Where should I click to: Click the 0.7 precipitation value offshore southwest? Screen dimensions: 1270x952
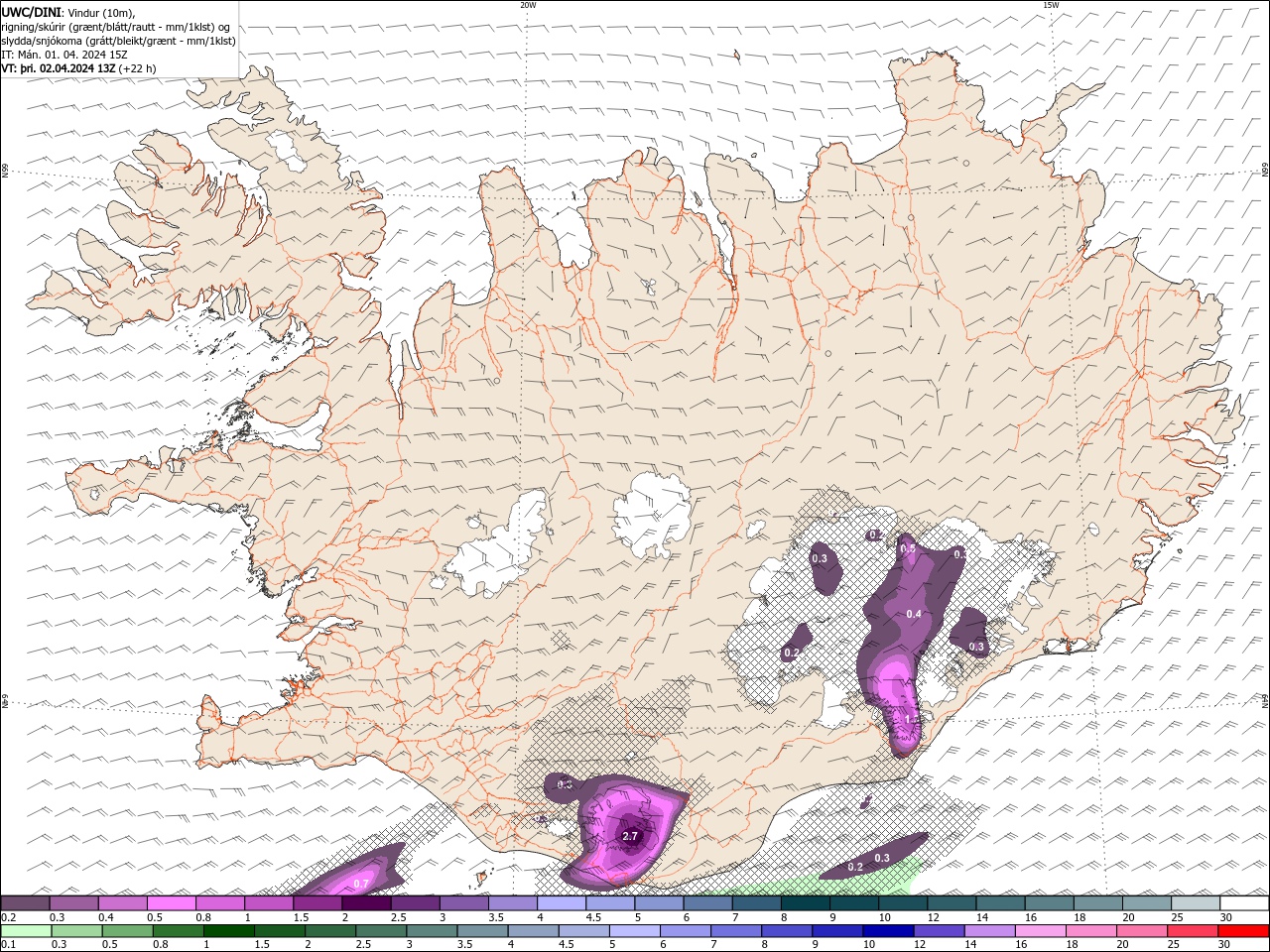tap(361, 884)
